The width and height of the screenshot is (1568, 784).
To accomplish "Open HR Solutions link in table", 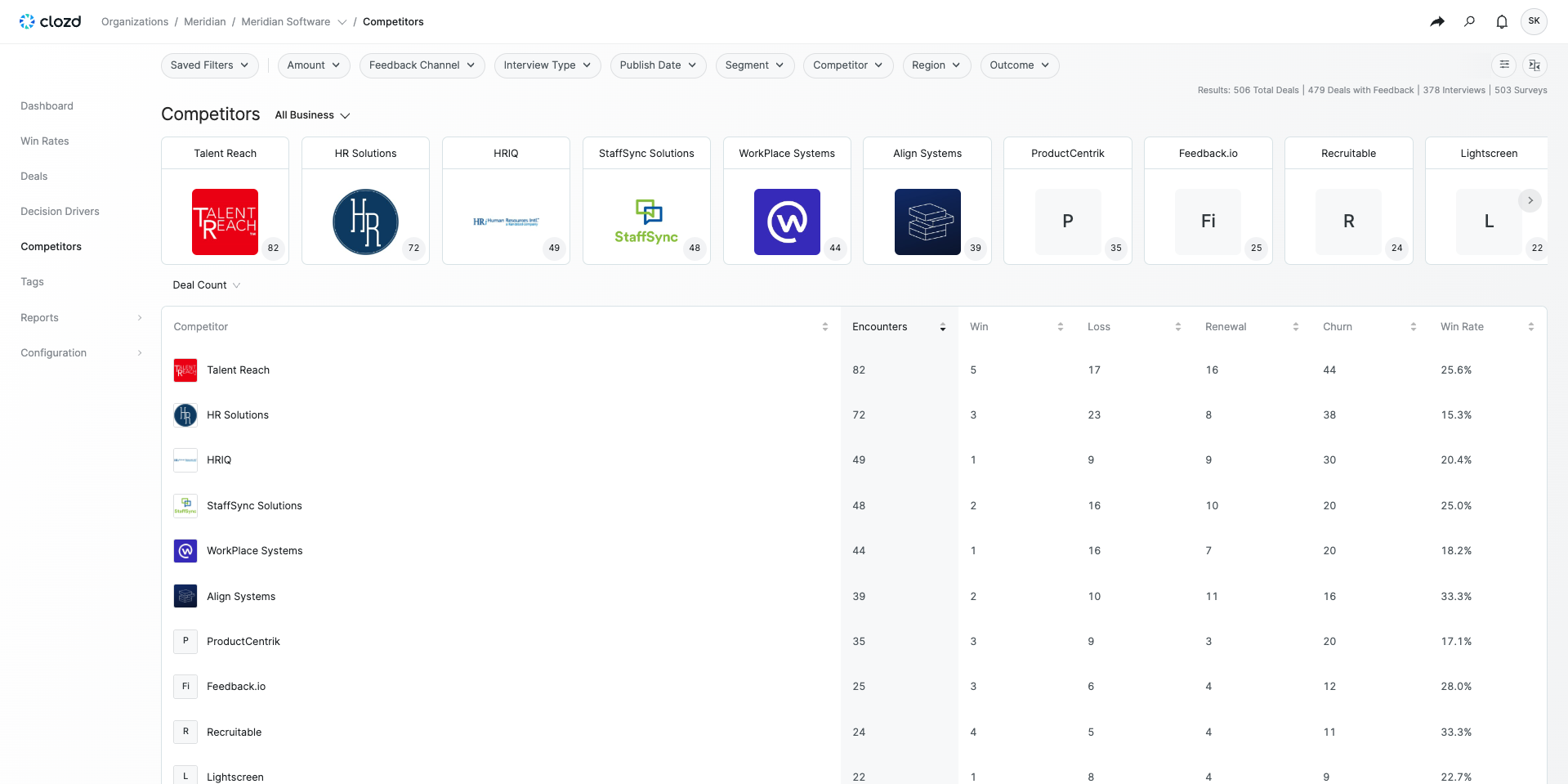I will point(238,415).
